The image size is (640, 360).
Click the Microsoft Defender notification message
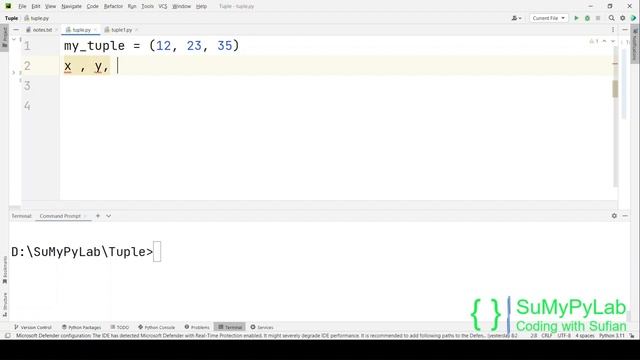pyautogui.click(x=267, y=336)
